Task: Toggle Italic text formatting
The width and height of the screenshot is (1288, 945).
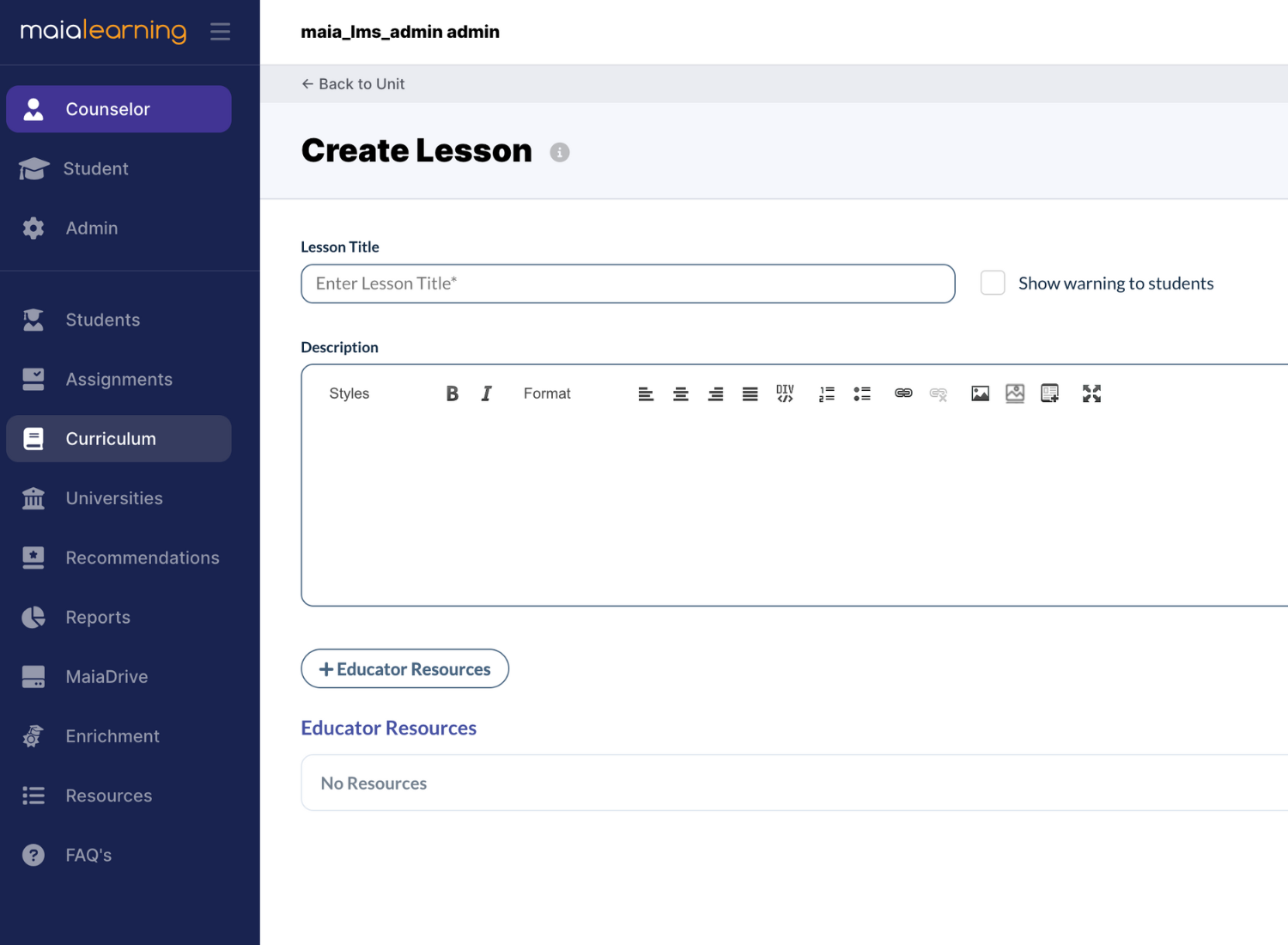Action: 486,393
